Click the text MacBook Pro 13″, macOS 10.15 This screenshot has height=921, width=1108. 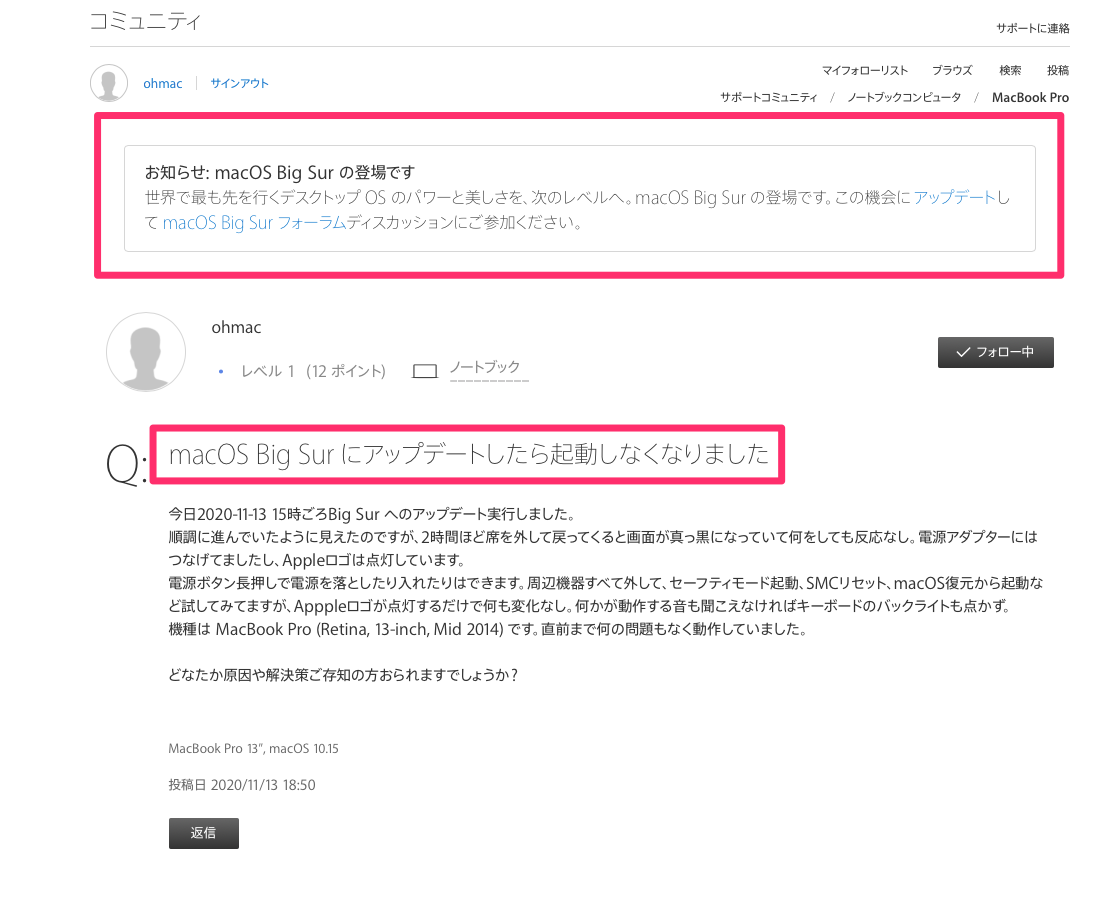tap(253, 749)
